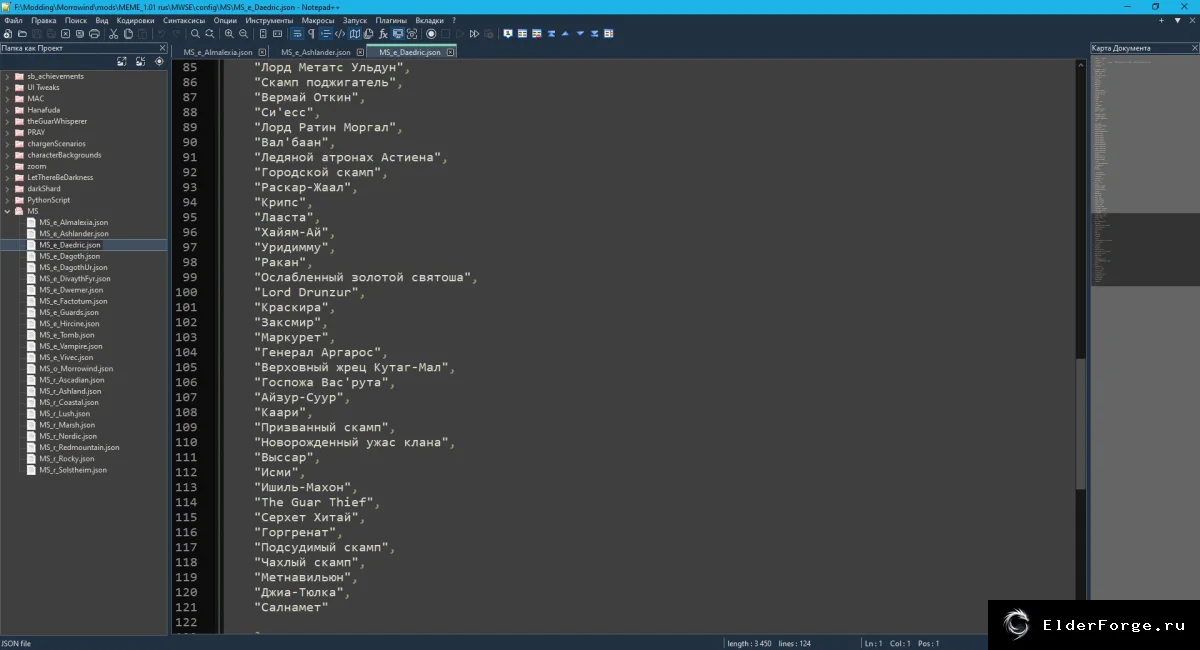
Task: Toggle the Function List panel icon
Action: tap(383, 34)
